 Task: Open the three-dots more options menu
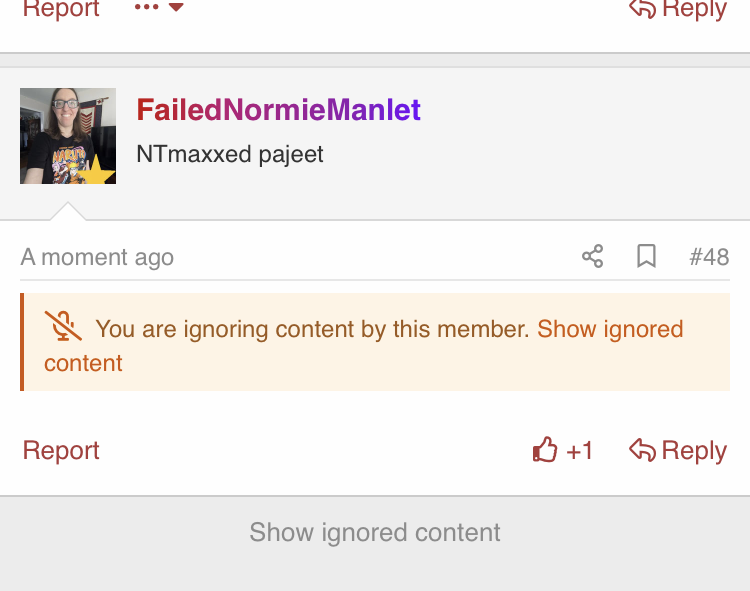[146, 7]
